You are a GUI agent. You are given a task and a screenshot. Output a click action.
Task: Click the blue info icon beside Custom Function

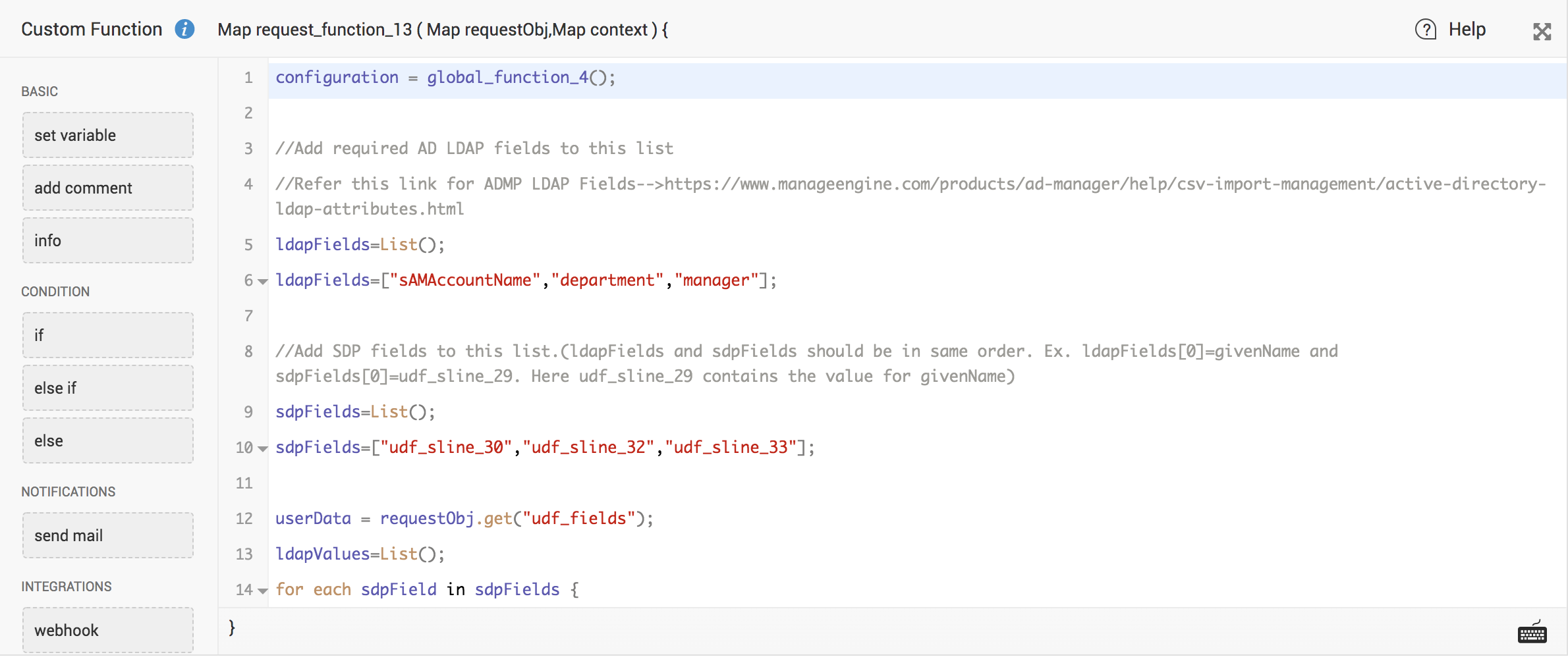184,30
